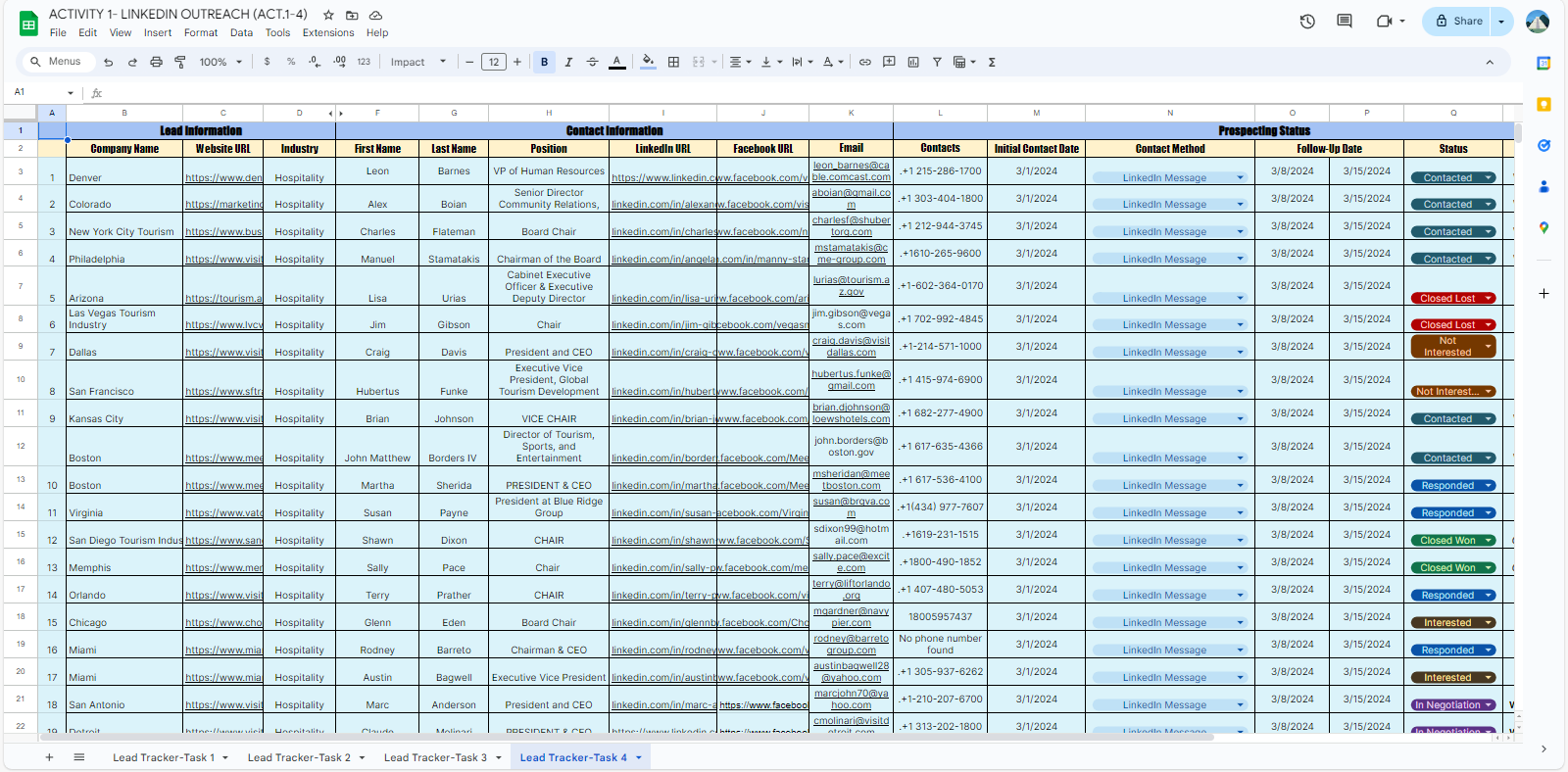The width and height of the screenshot is (1568, 772).
Task: Open the Google account avatar
Action: point(1538,21)
